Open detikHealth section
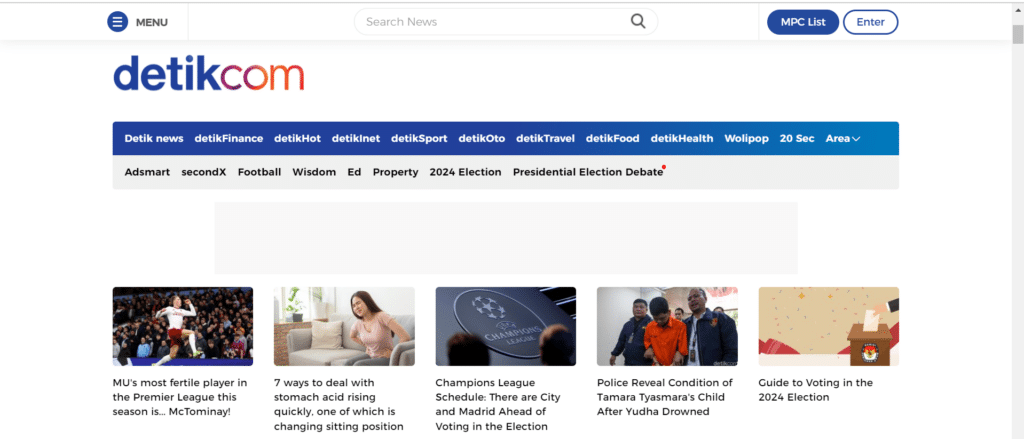The image size is (1024, 439). (682, 138)
